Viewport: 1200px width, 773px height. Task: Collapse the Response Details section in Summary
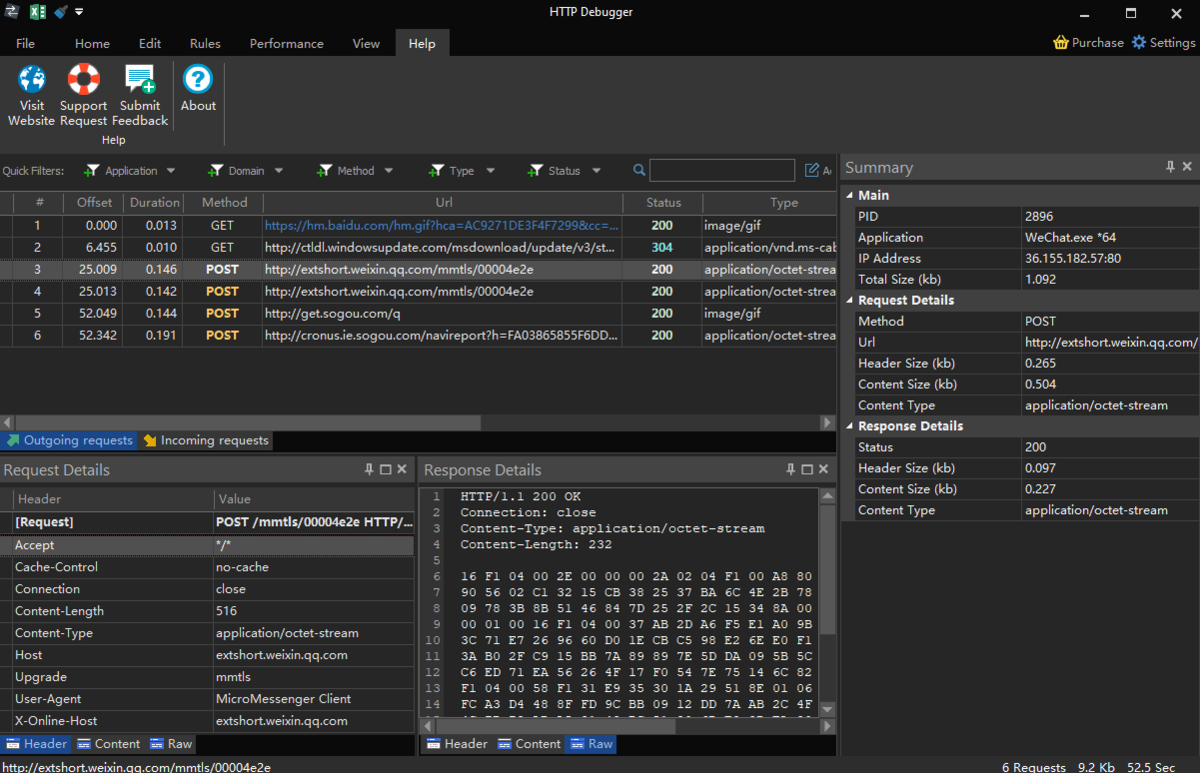point(850,426)
